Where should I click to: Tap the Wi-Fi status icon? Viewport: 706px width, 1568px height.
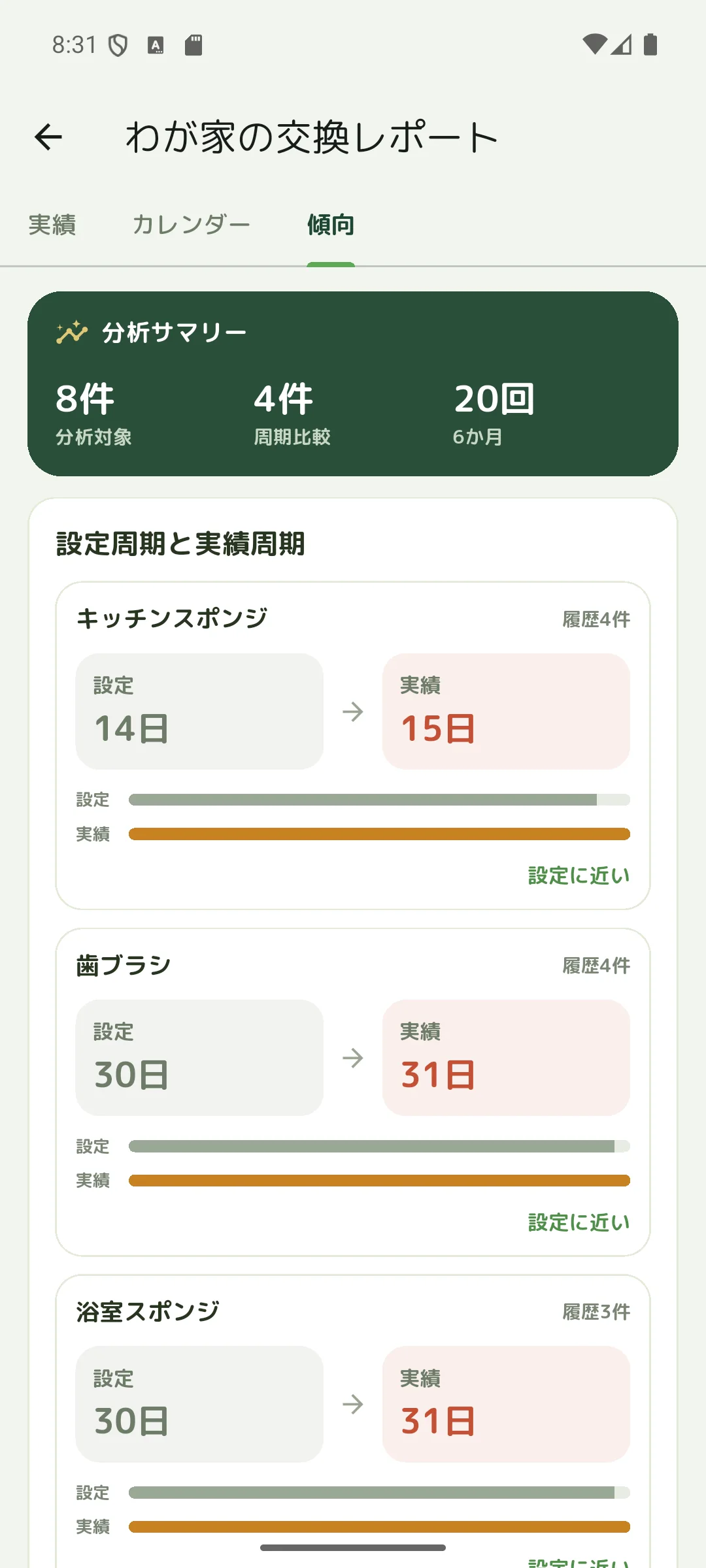595,44
